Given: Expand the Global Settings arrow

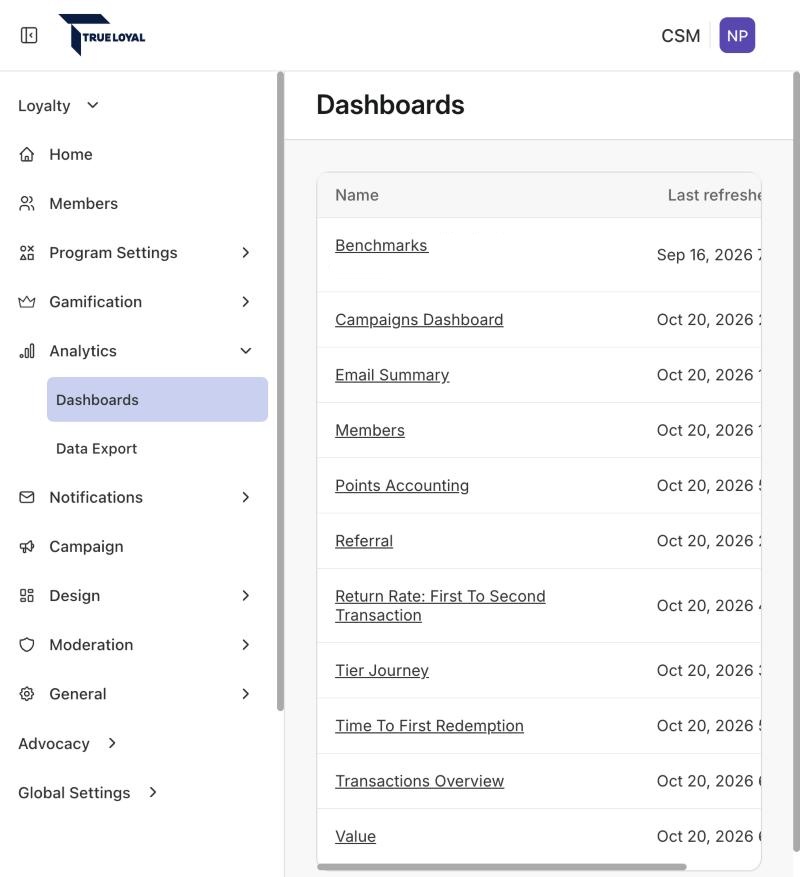Looking at the screenshot, I should coord(153,793).
